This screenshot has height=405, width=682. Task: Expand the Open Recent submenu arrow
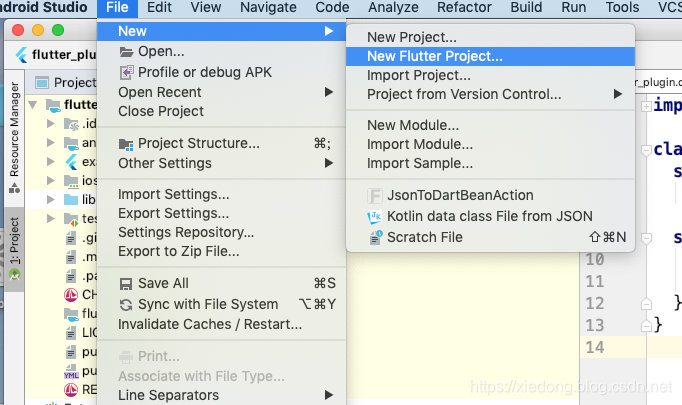click(x=329, y=92)
